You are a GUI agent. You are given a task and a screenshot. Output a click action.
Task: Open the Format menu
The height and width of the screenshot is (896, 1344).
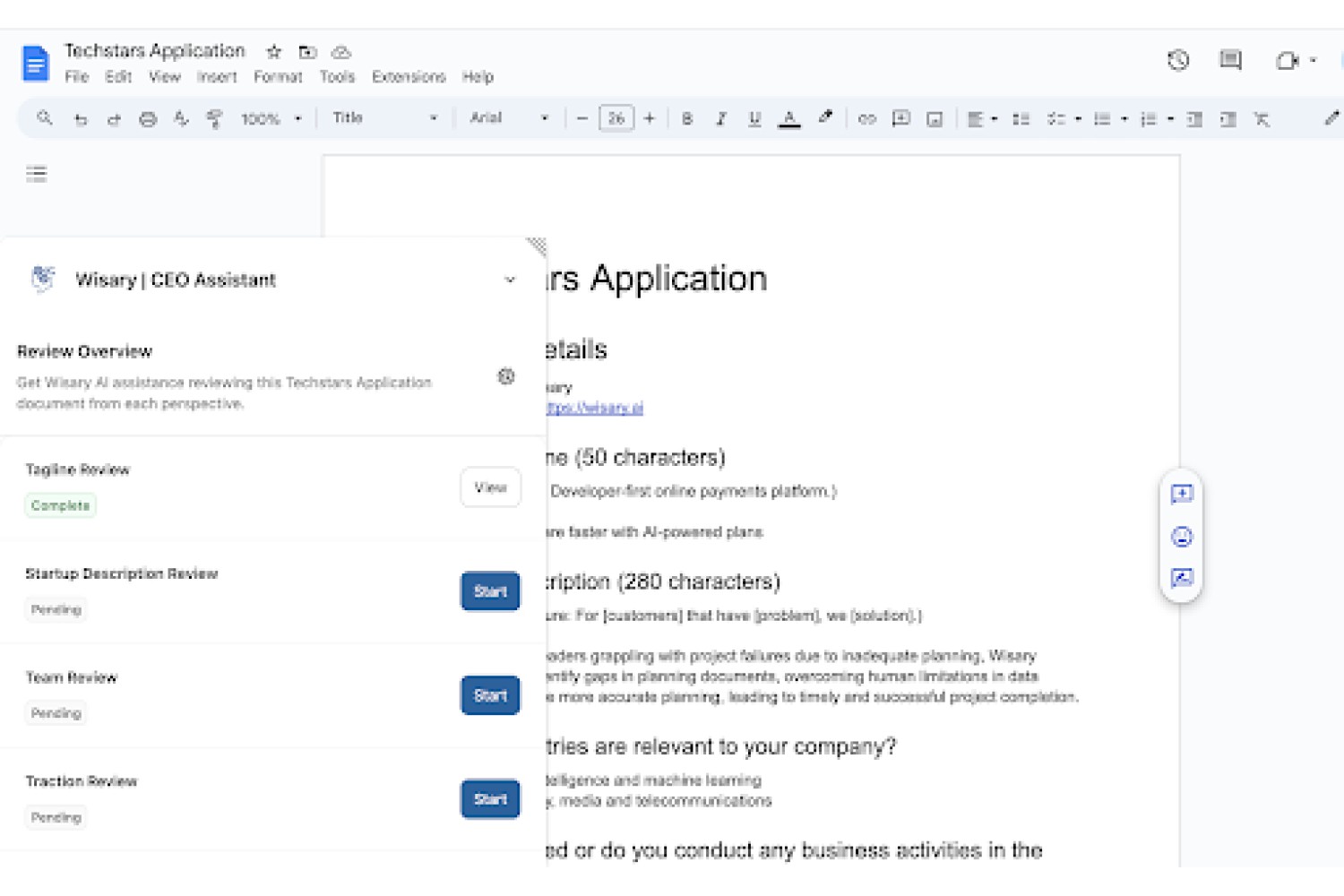coord(278,77)
